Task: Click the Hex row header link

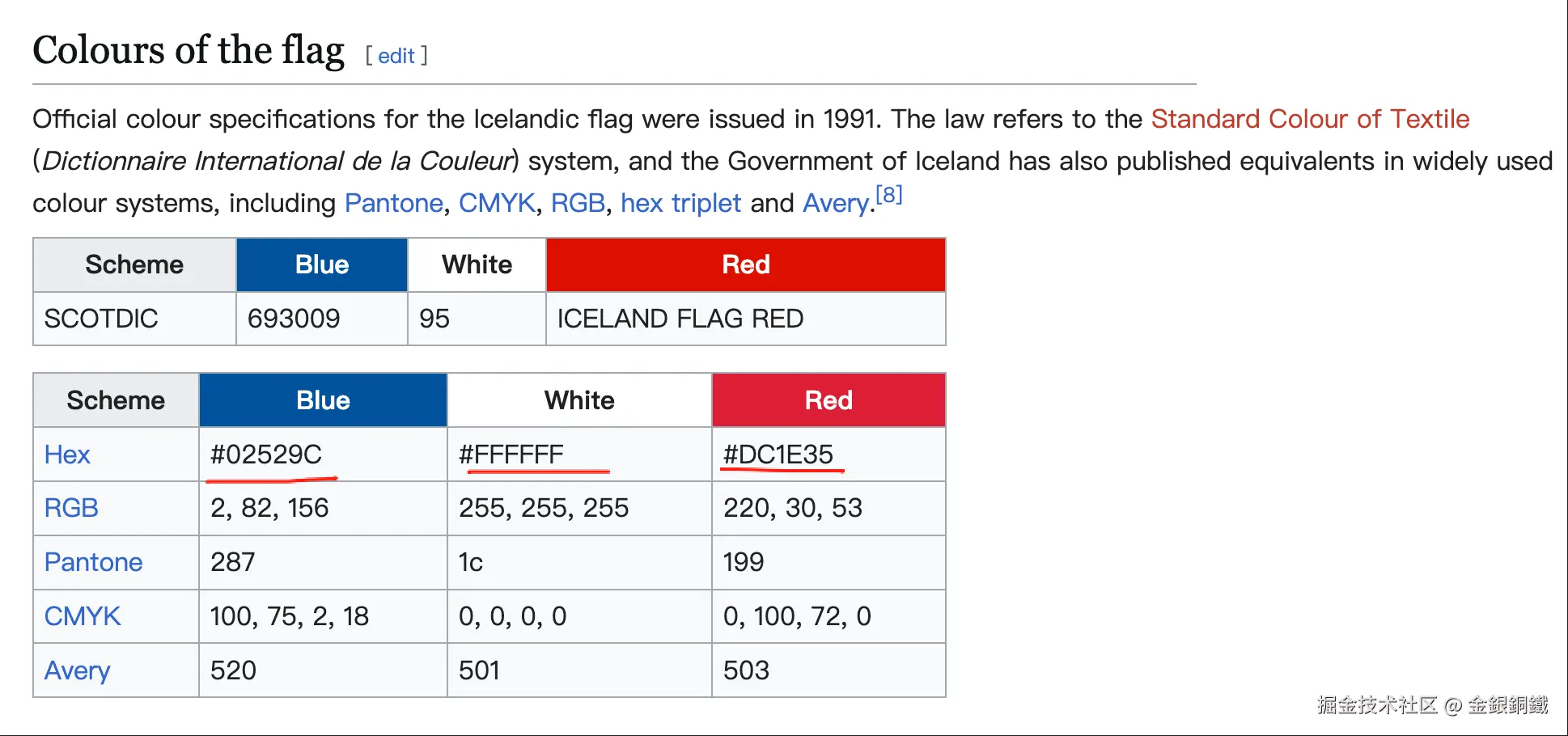Action: click(67, 455)
